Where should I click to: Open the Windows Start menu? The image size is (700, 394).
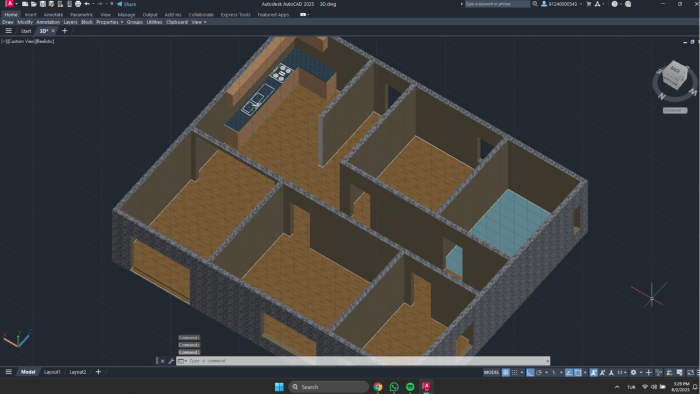tap(279, 386)
